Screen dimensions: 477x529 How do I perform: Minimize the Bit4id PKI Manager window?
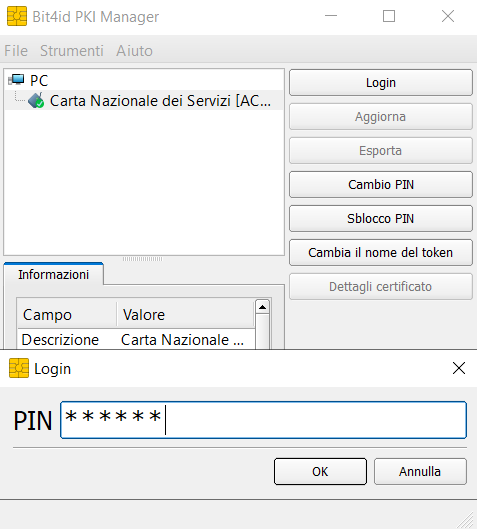tap(331, 16)
